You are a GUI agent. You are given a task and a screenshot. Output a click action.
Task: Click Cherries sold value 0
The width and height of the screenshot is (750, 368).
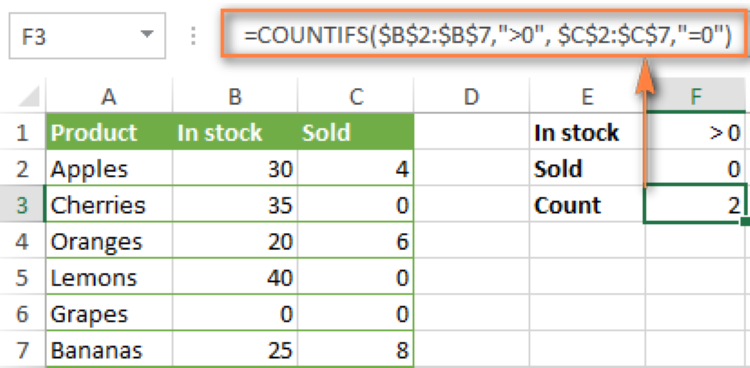pyautogui.click(x=356, y=204)
